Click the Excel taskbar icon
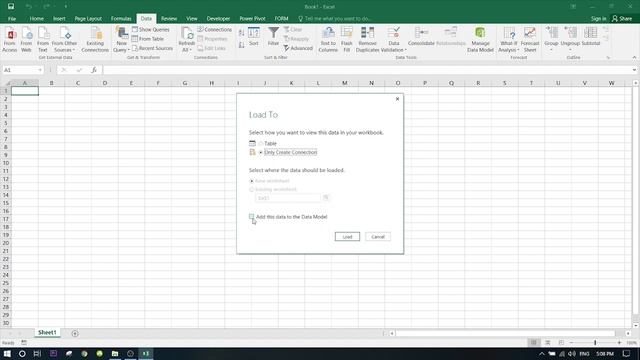 pyautogui.click(x=146, y=353)
